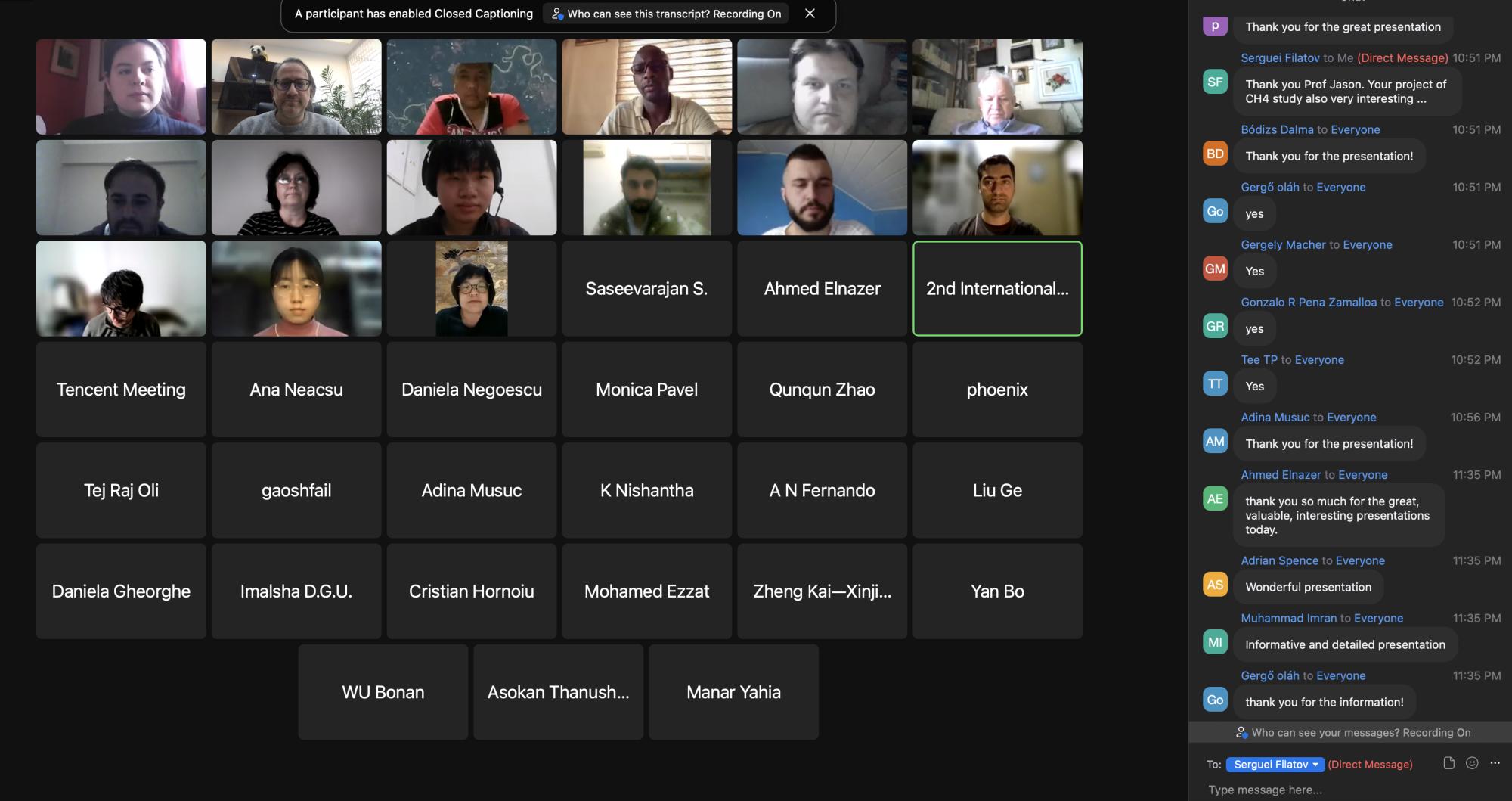Click Bódizs Dalma's BD avatar icon
Screen dimensions: 1512x801
coord(1215,154)
